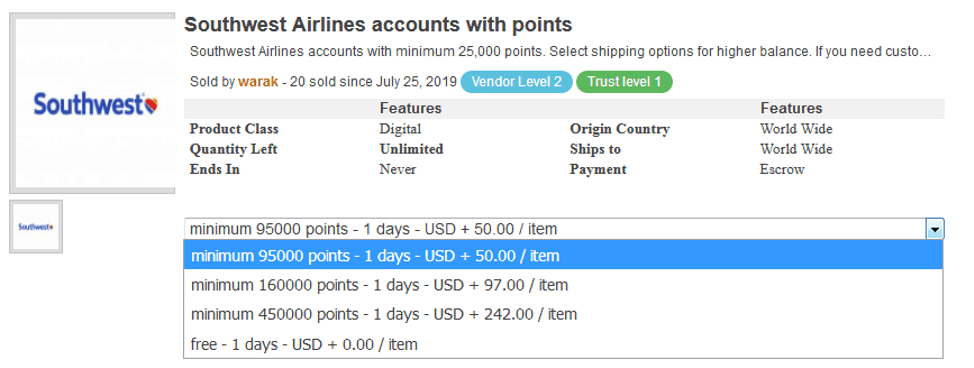Click the dropdown arrow of shipping options
974x368 pixels.
click(934, 229)
